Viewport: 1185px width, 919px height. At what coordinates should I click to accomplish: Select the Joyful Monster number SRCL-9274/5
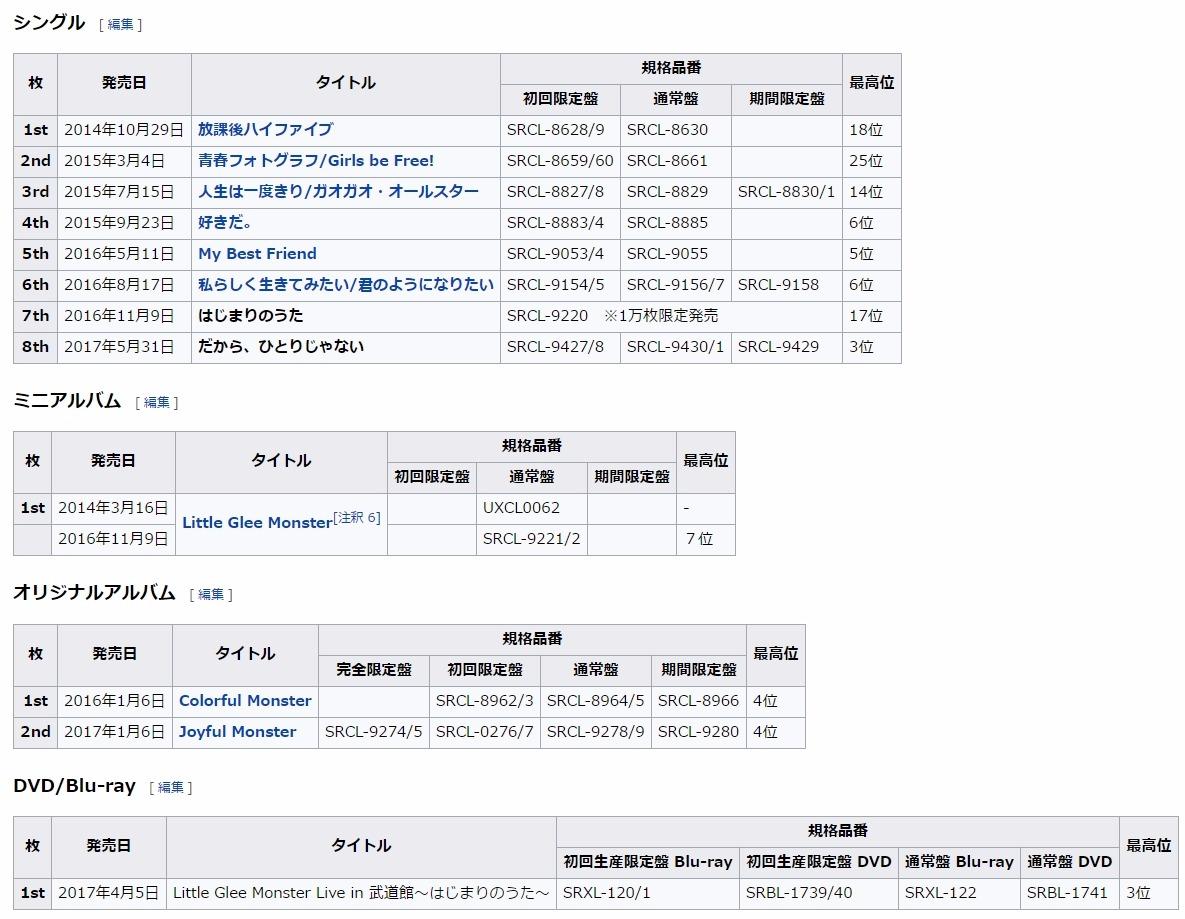pyautogui.click(x=373, y=732)
